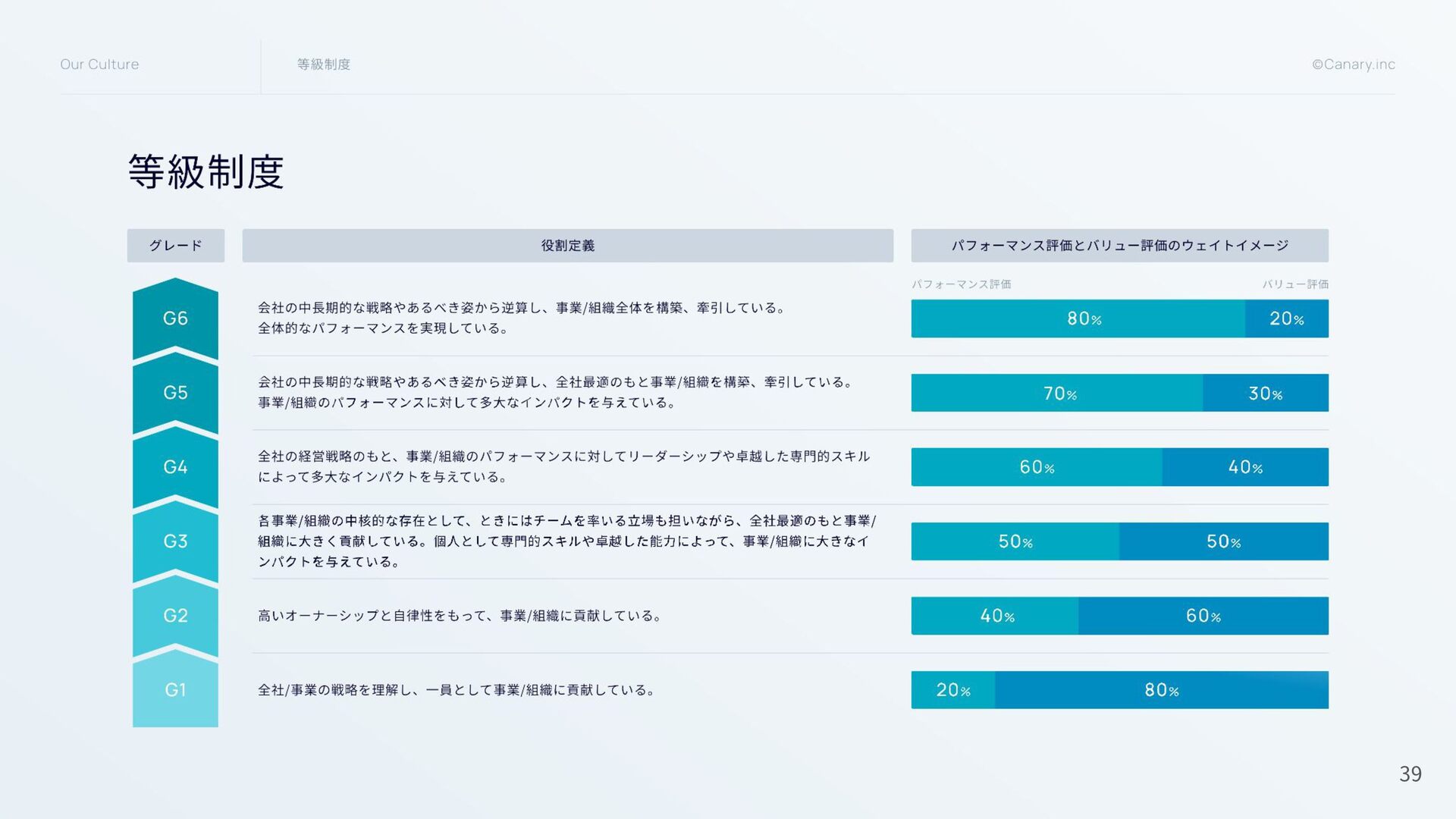Click the page number 39

[1410, 774]
